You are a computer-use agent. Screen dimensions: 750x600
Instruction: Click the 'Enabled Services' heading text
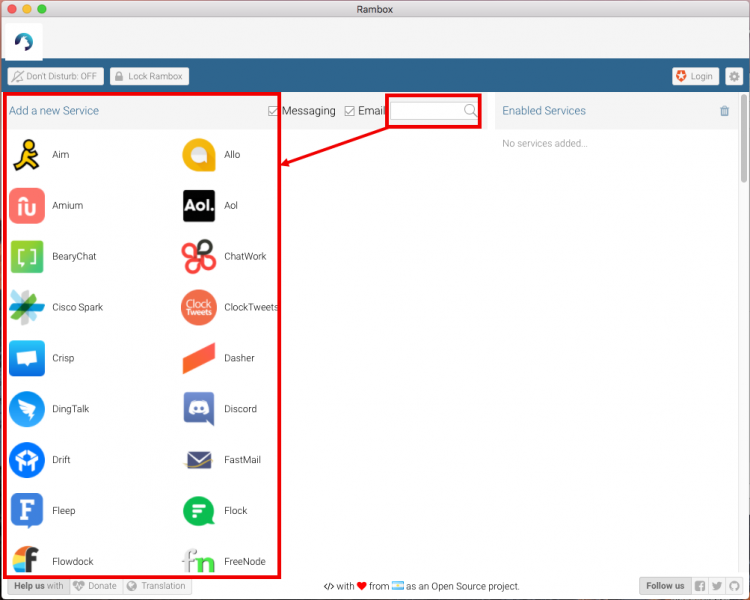(x=544, y=111)
